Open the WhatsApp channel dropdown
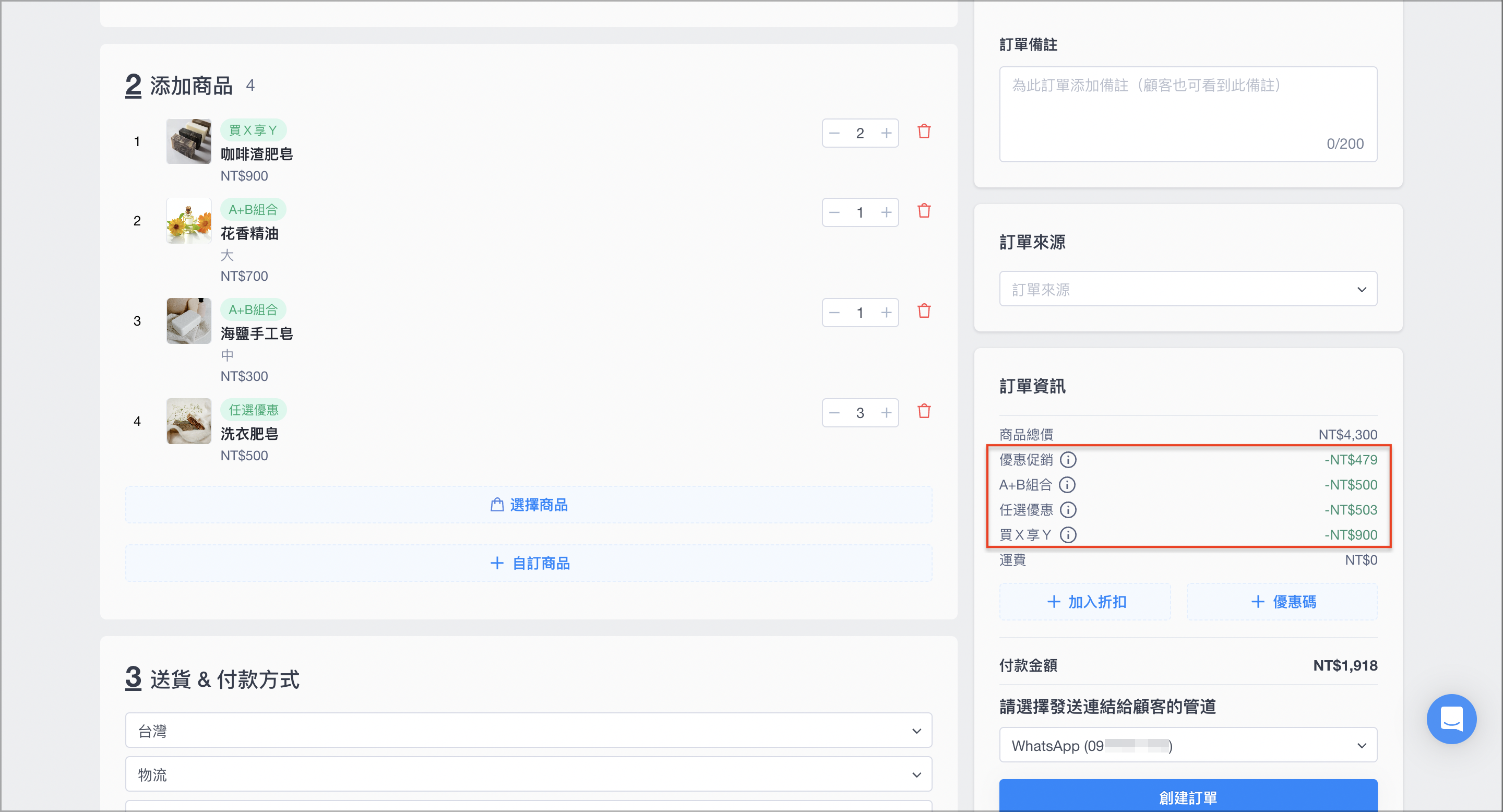 [1188, 746]
